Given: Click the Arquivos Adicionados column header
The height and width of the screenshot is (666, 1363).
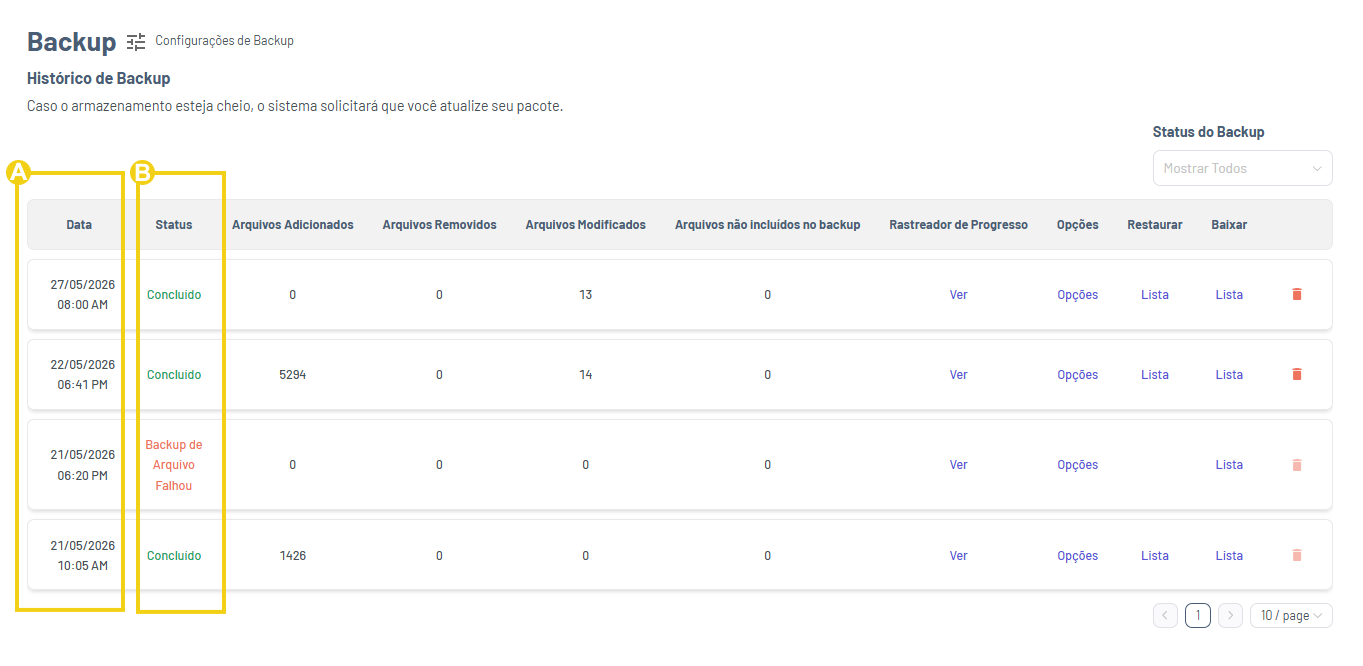Looking at the screenshot, I should (x=293, y=225).
